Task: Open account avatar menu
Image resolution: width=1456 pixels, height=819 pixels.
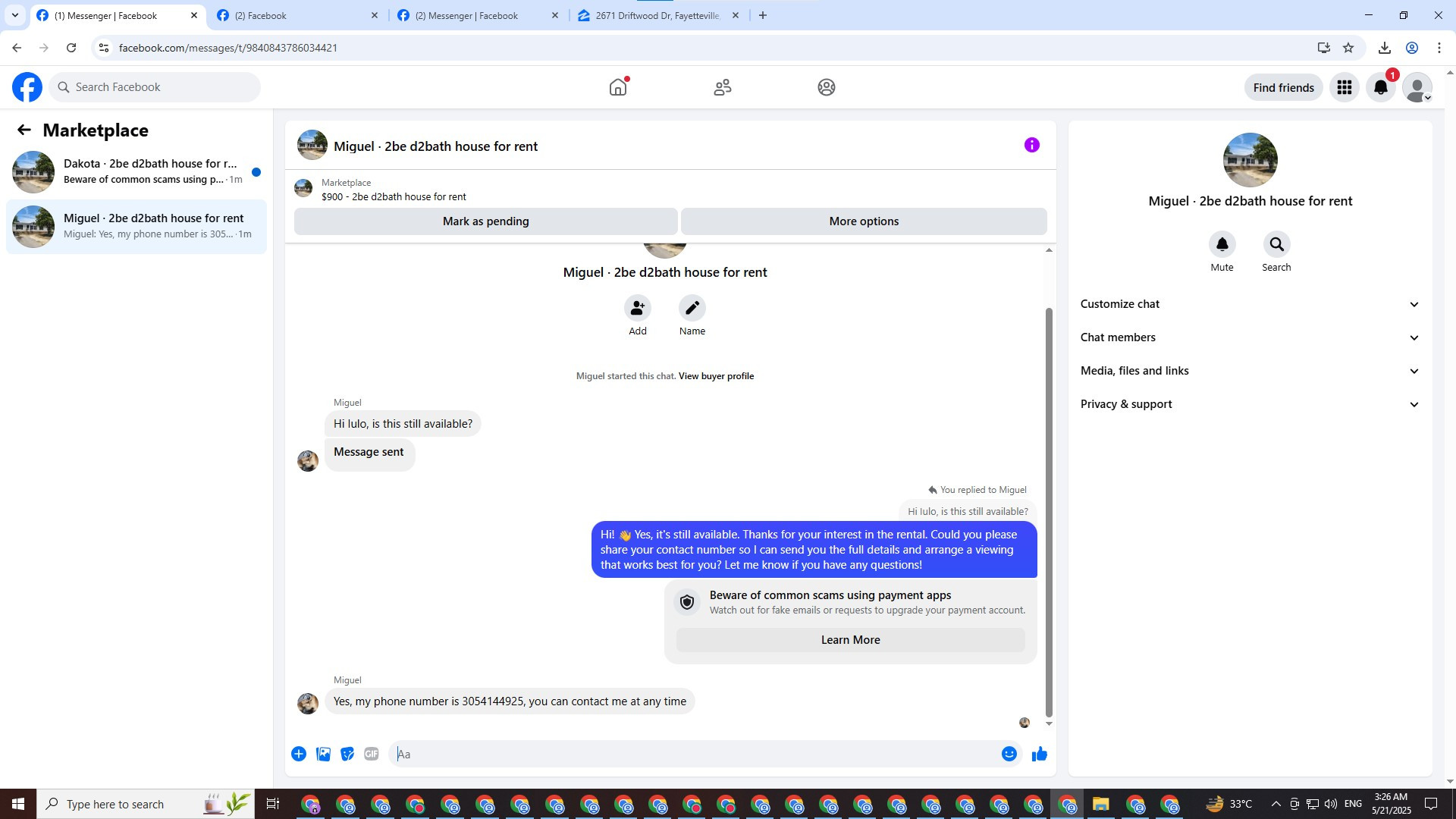Action: pos(1417,87)
